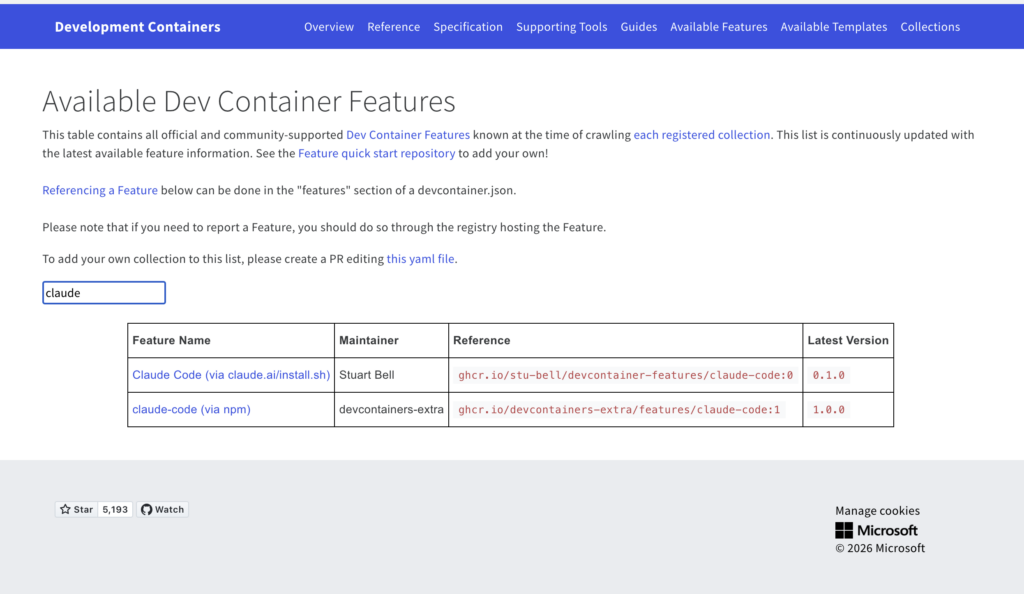
Task: Go to Reference in top navigation
Action: 393,27
